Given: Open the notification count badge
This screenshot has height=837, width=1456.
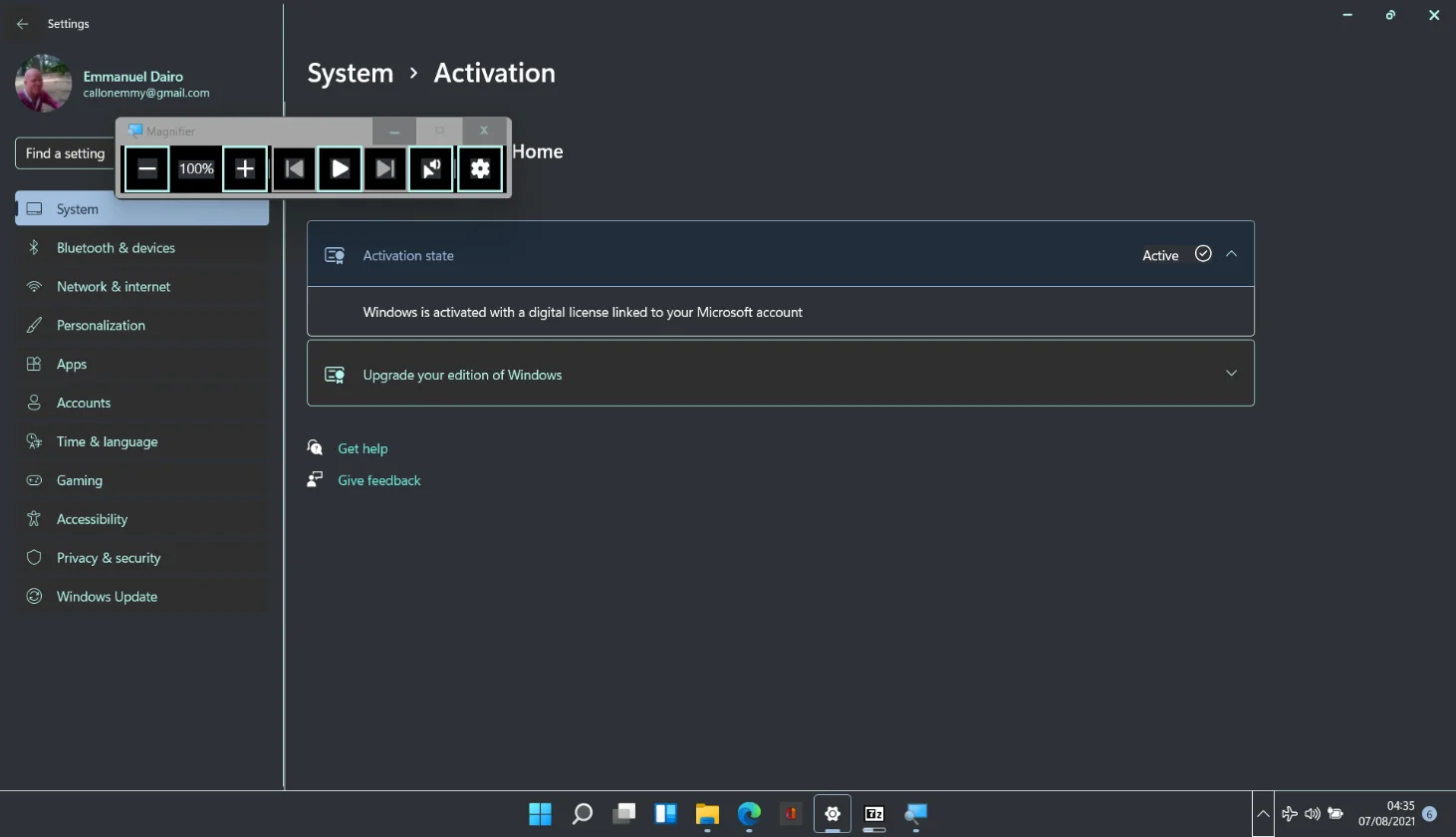Looking at the screenshot, I should pos(1430,814).
